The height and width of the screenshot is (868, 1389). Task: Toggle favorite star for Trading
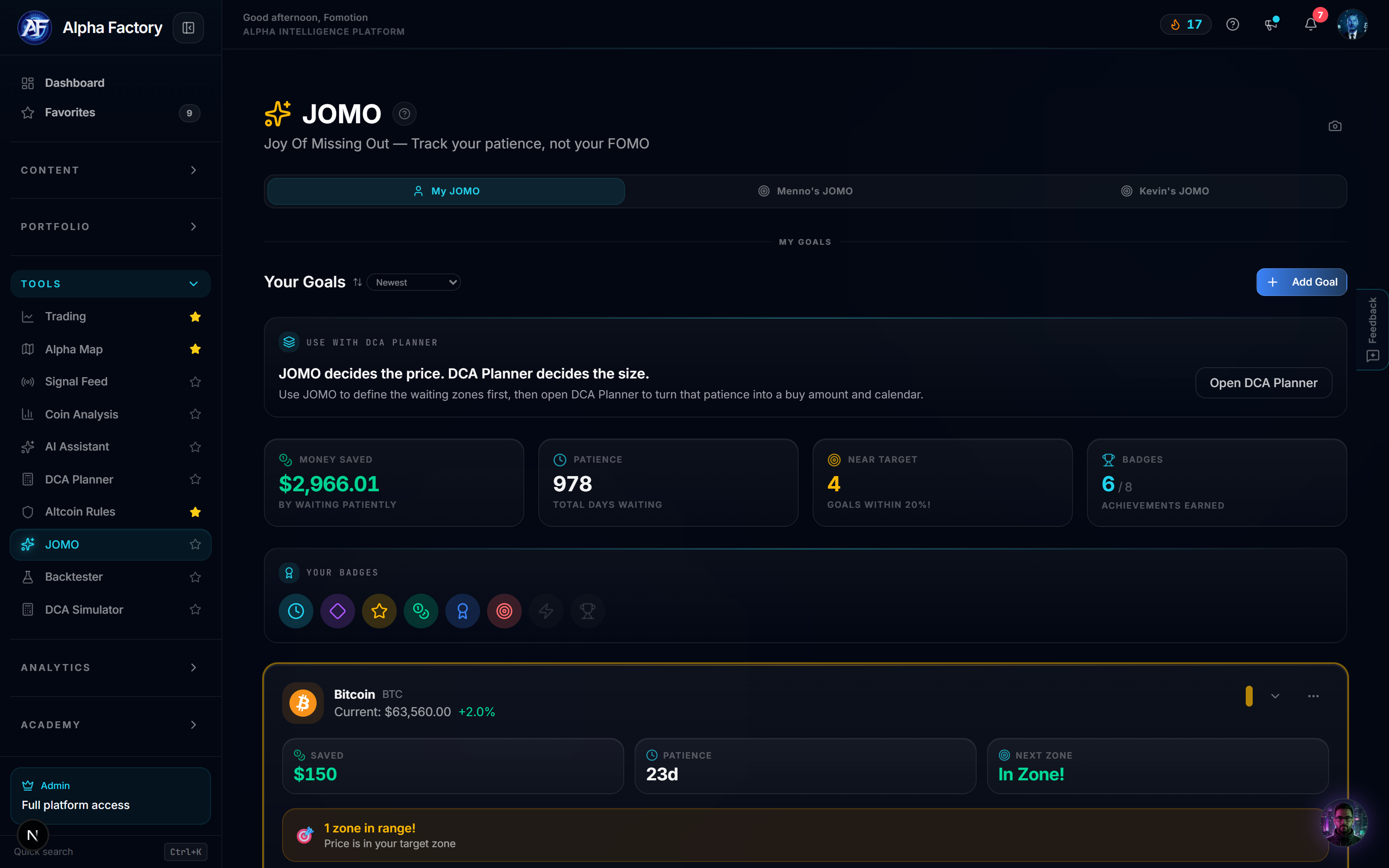point(195,317)
